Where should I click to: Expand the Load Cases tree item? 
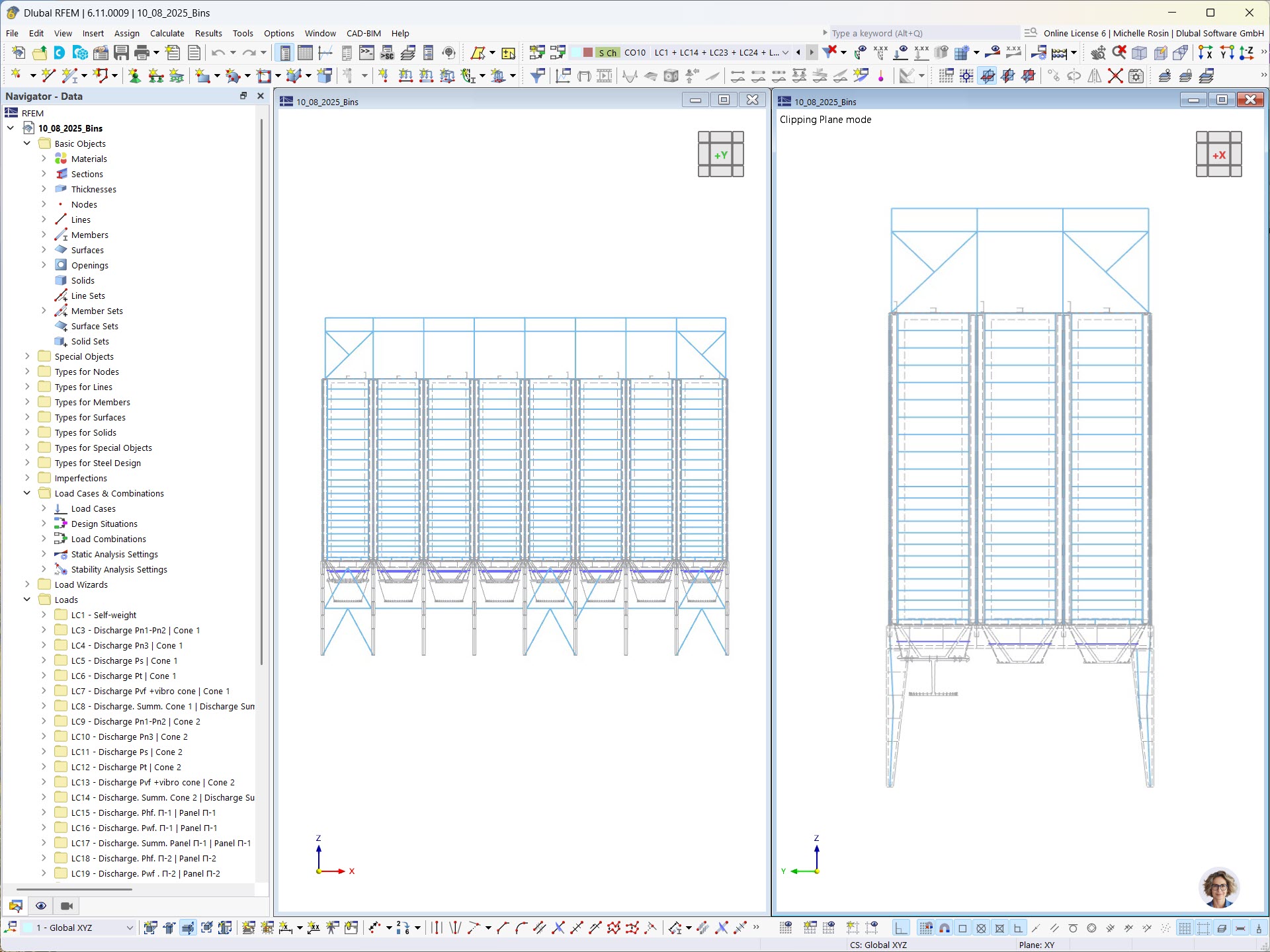(x=44, y=508)
